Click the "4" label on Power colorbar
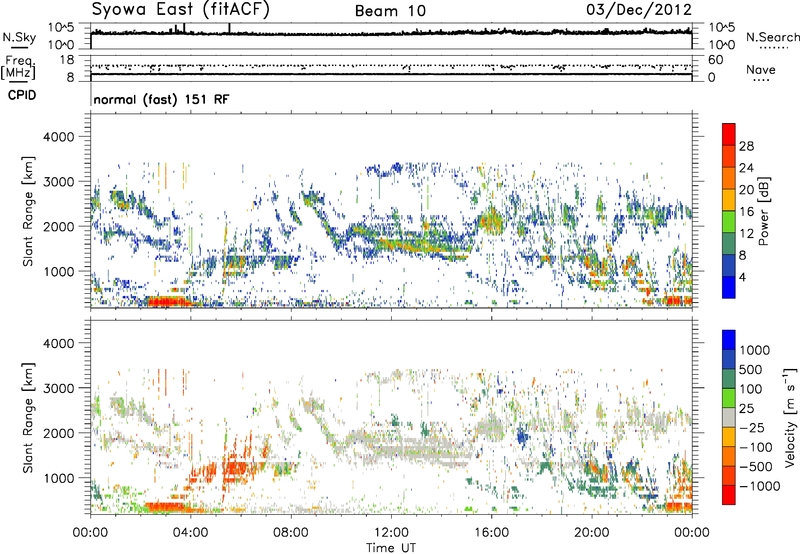Image resolution: width=800 pixels, height=554 pixels. tap(743, 277)
